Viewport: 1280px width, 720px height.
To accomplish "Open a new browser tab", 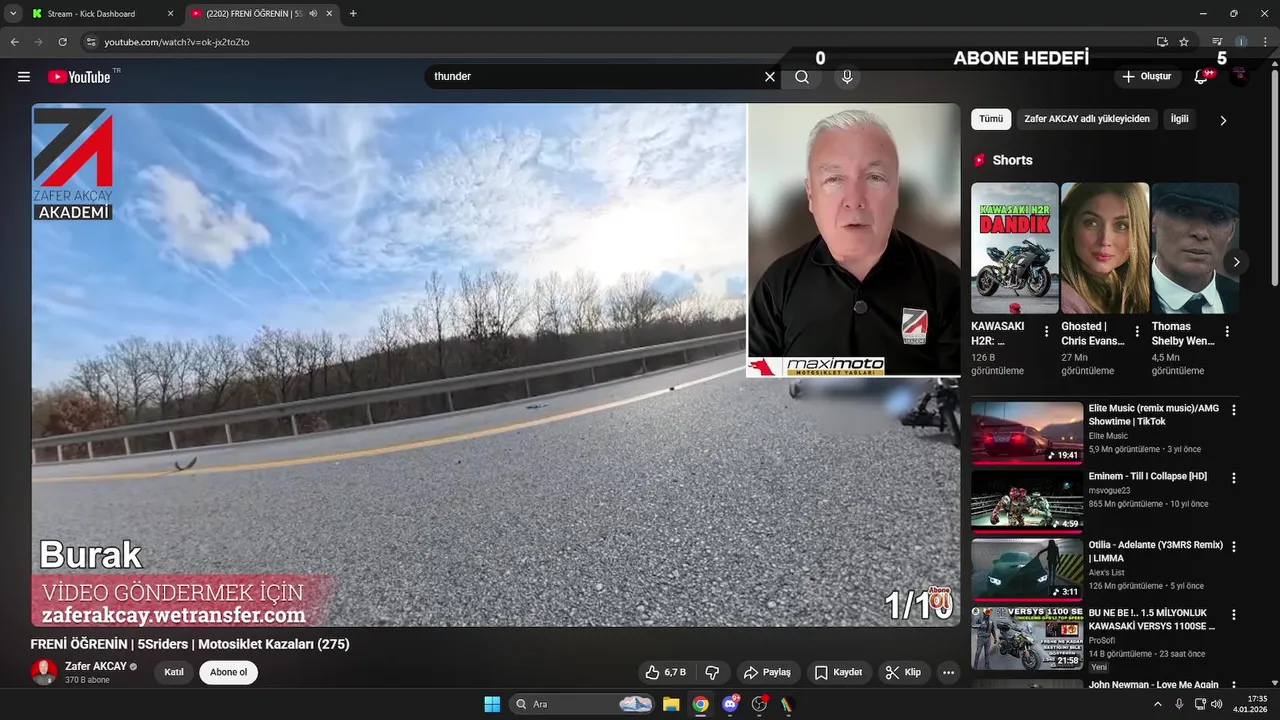I will [x=353, y=14].
